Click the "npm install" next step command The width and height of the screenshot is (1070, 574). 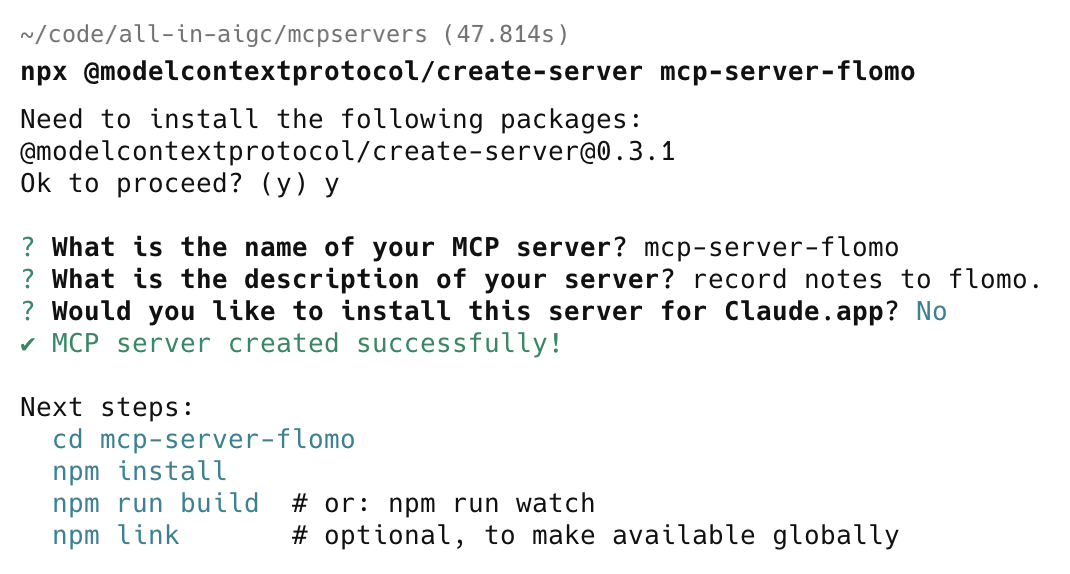(x=140, y=471)
